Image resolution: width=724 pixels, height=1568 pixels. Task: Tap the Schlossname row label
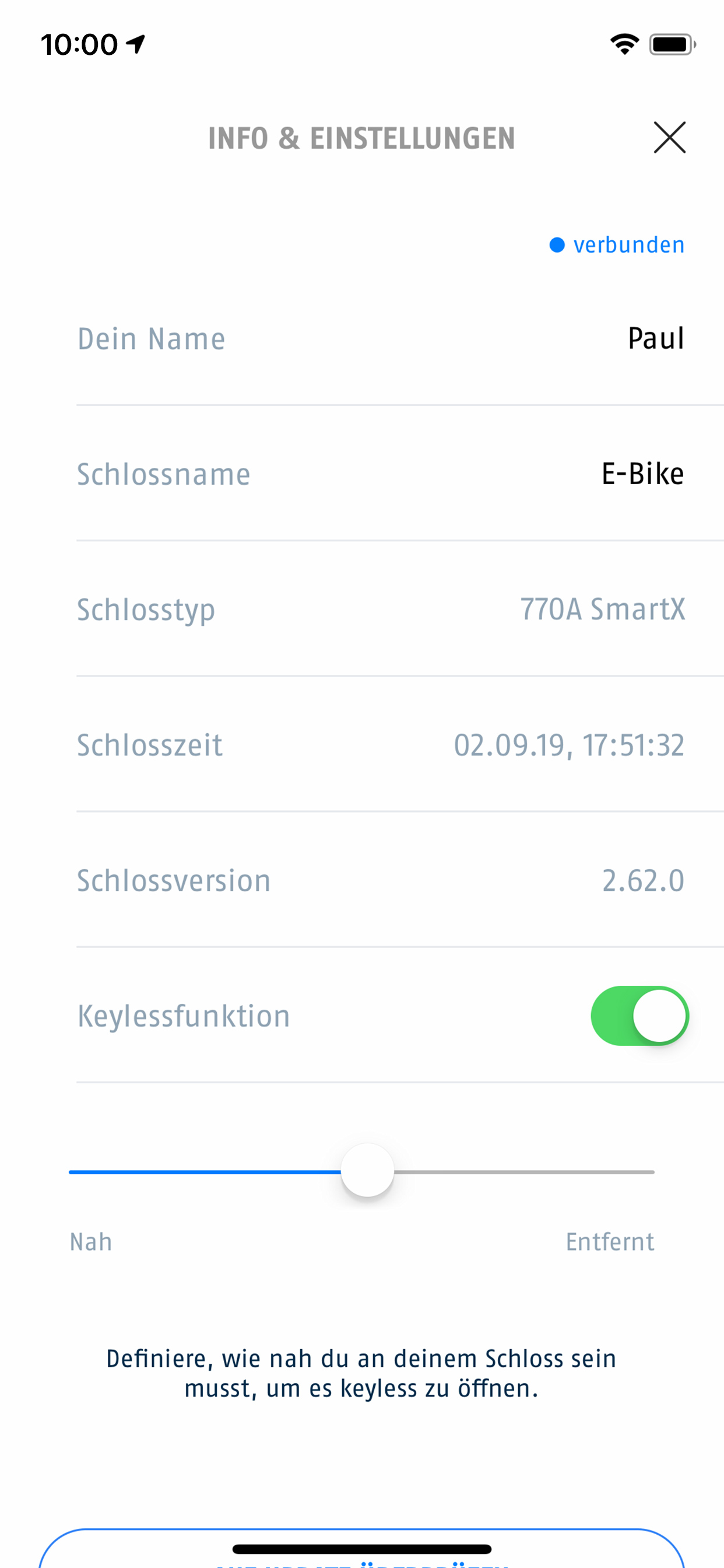point(164,474)
